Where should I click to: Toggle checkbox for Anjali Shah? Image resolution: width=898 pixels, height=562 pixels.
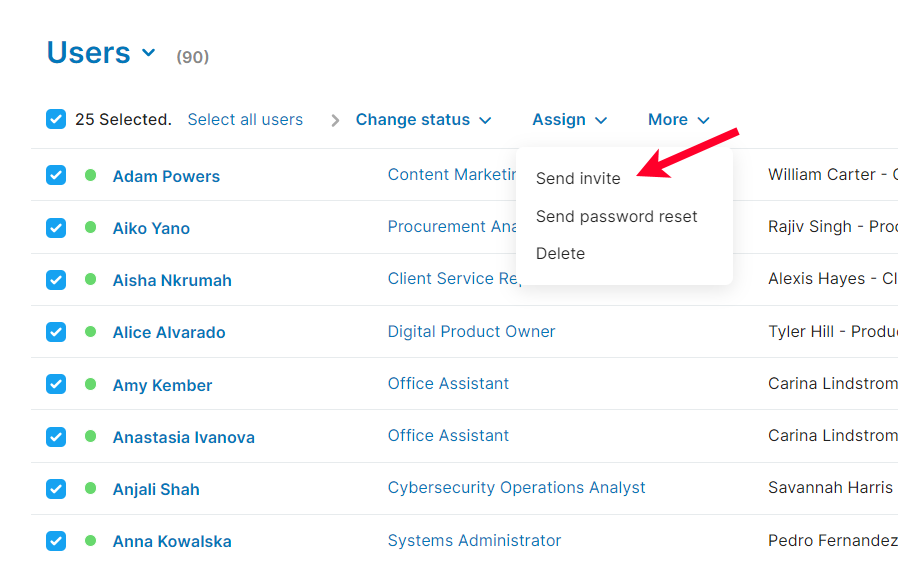[x=56, y=489]
